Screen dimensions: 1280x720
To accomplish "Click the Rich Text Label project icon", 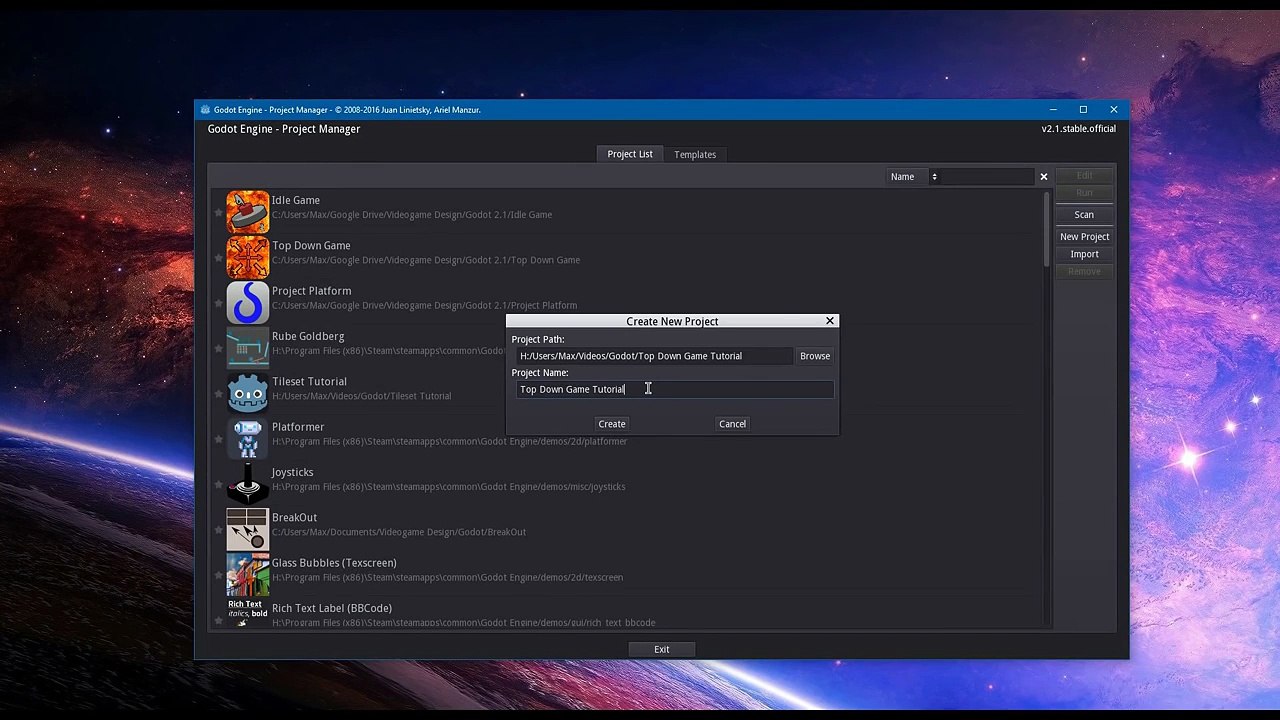I will [247, 613].
